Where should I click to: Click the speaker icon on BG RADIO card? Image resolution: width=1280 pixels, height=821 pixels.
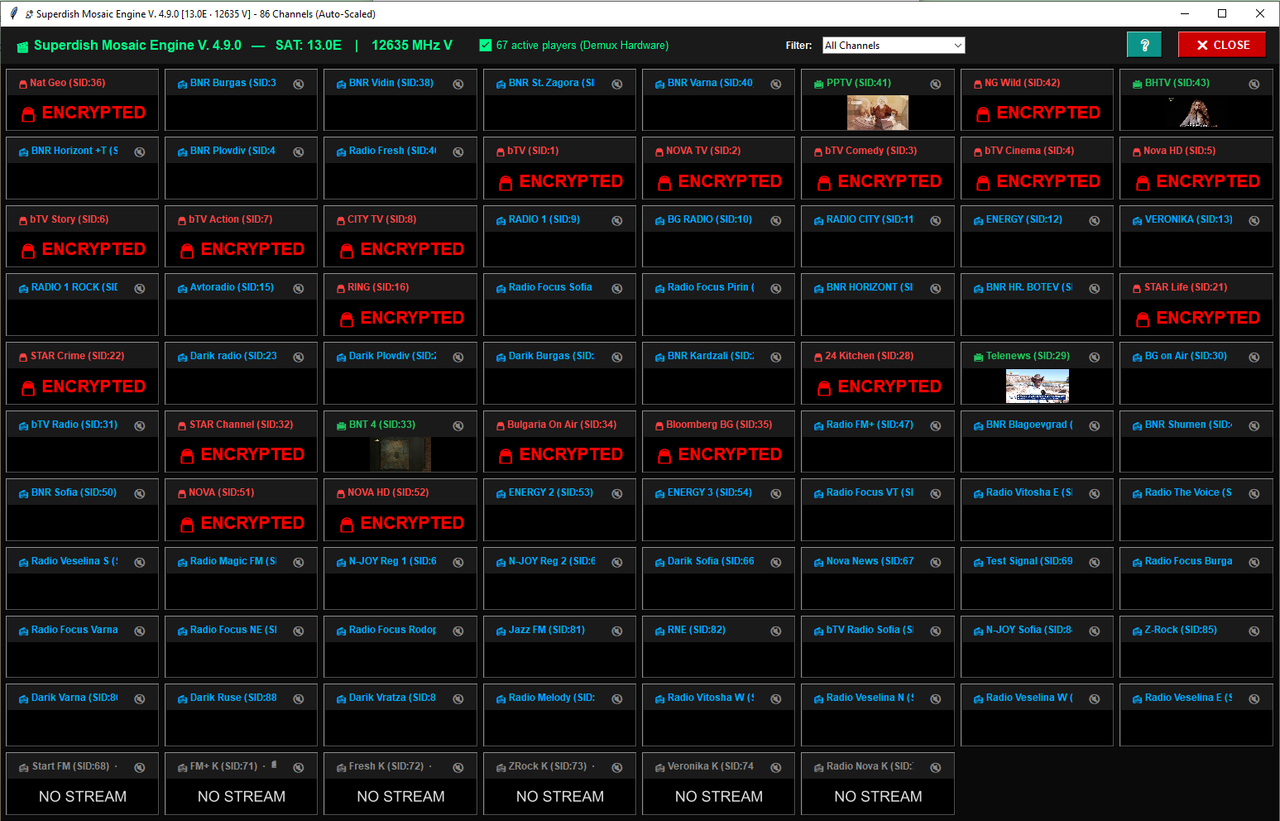click(x=776, y=221)
